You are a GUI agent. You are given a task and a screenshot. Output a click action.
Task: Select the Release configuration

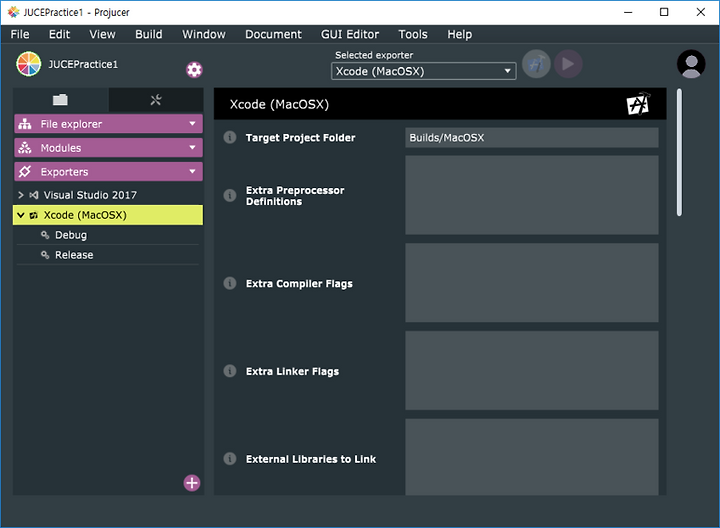click(108, 255)
